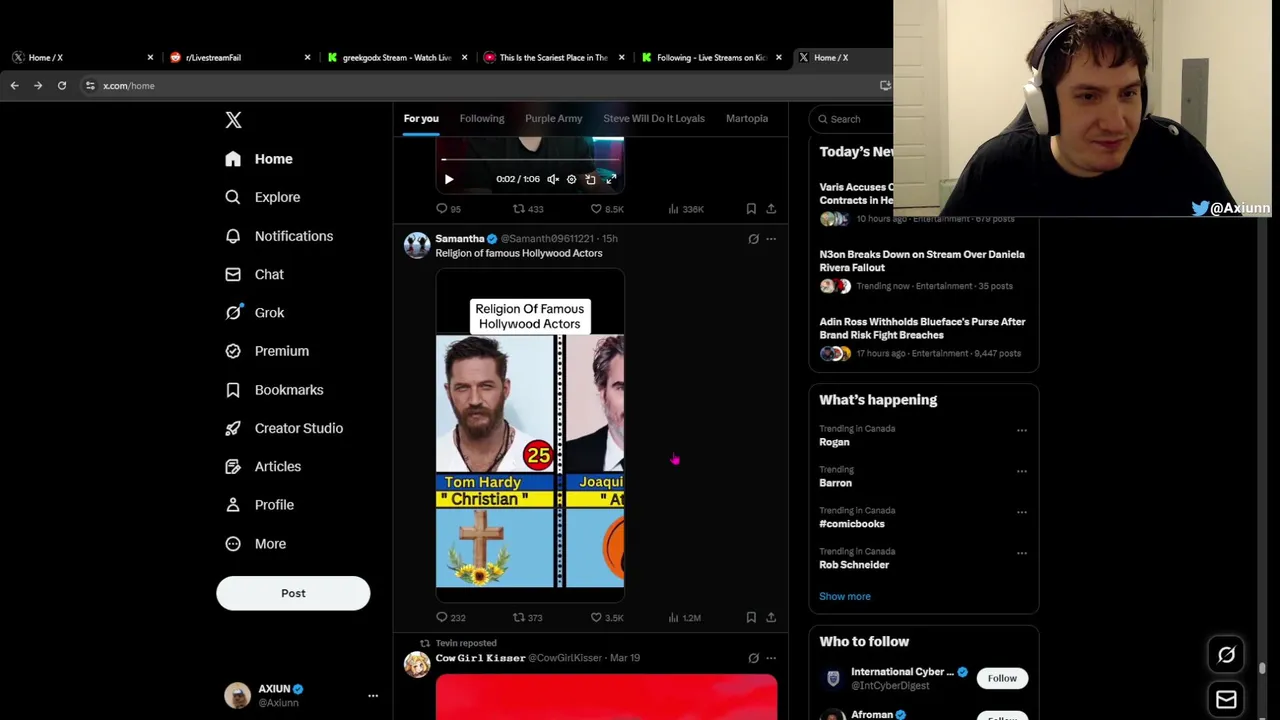This screenshot has height=720, width=1280.
Task: Open Adin Ross Withholds Blueface's Purse news
Action: [x=923, y=339]
